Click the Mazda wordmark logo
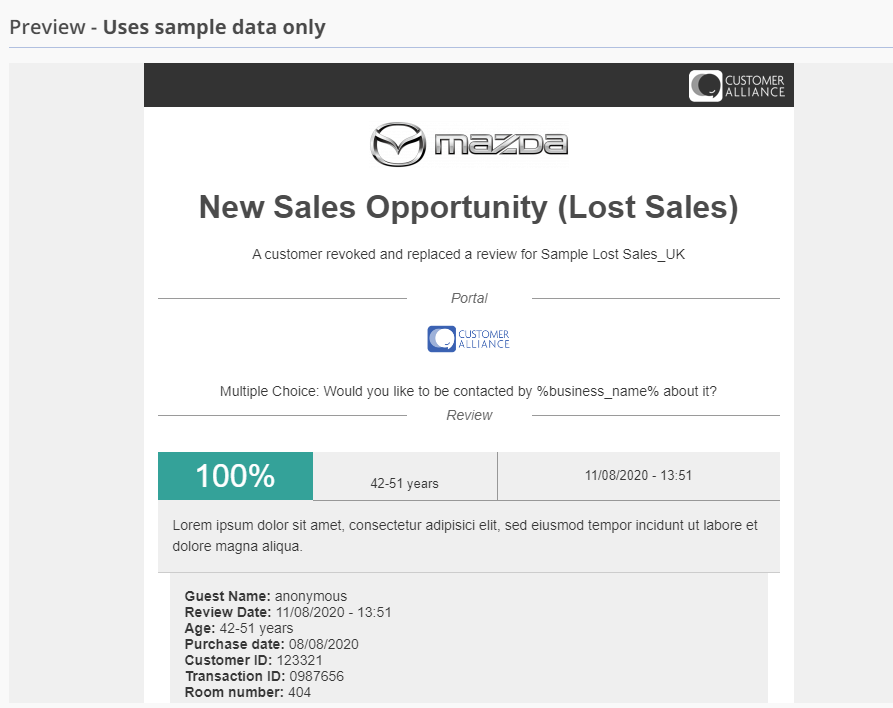Viewport: 893px width, 708px height. click(x=501, y=144)
